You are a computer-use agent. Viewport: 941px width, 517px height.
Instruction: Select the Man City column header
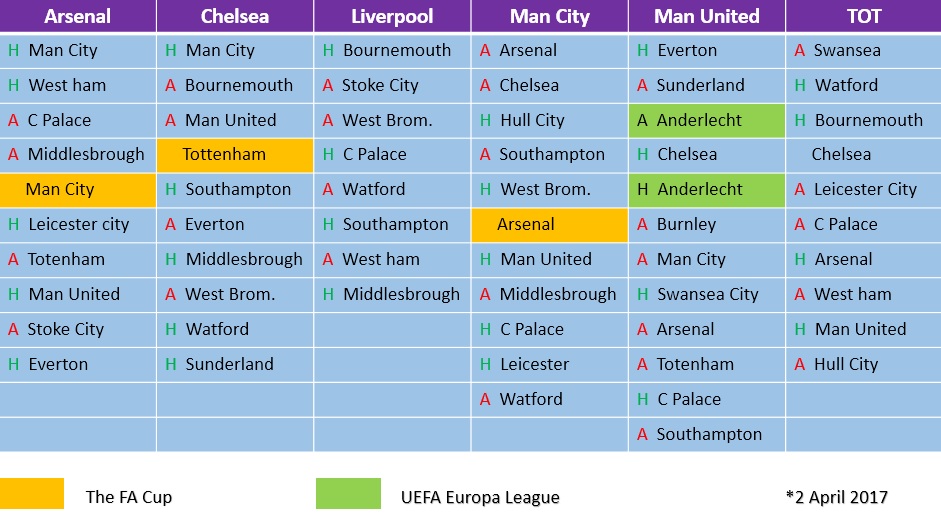click(549, 16)
